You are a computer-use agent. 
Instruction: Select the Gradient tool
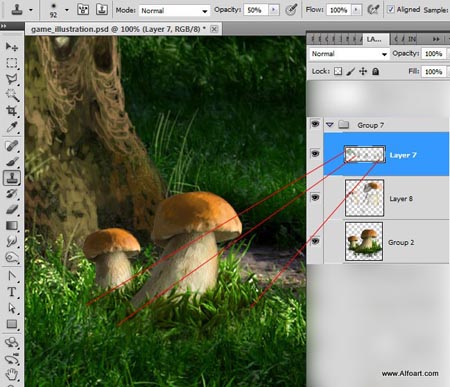pyautogui.click(x=12, y=226)
